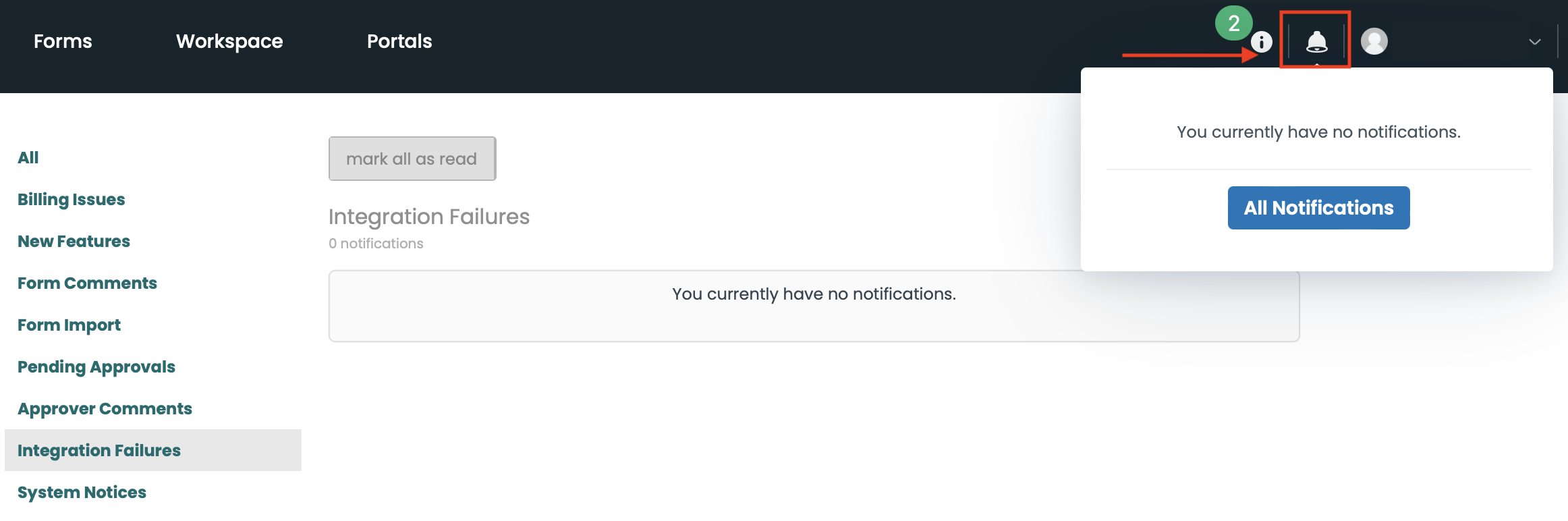Open the notifications bell icon

(x=1316, y=41)
